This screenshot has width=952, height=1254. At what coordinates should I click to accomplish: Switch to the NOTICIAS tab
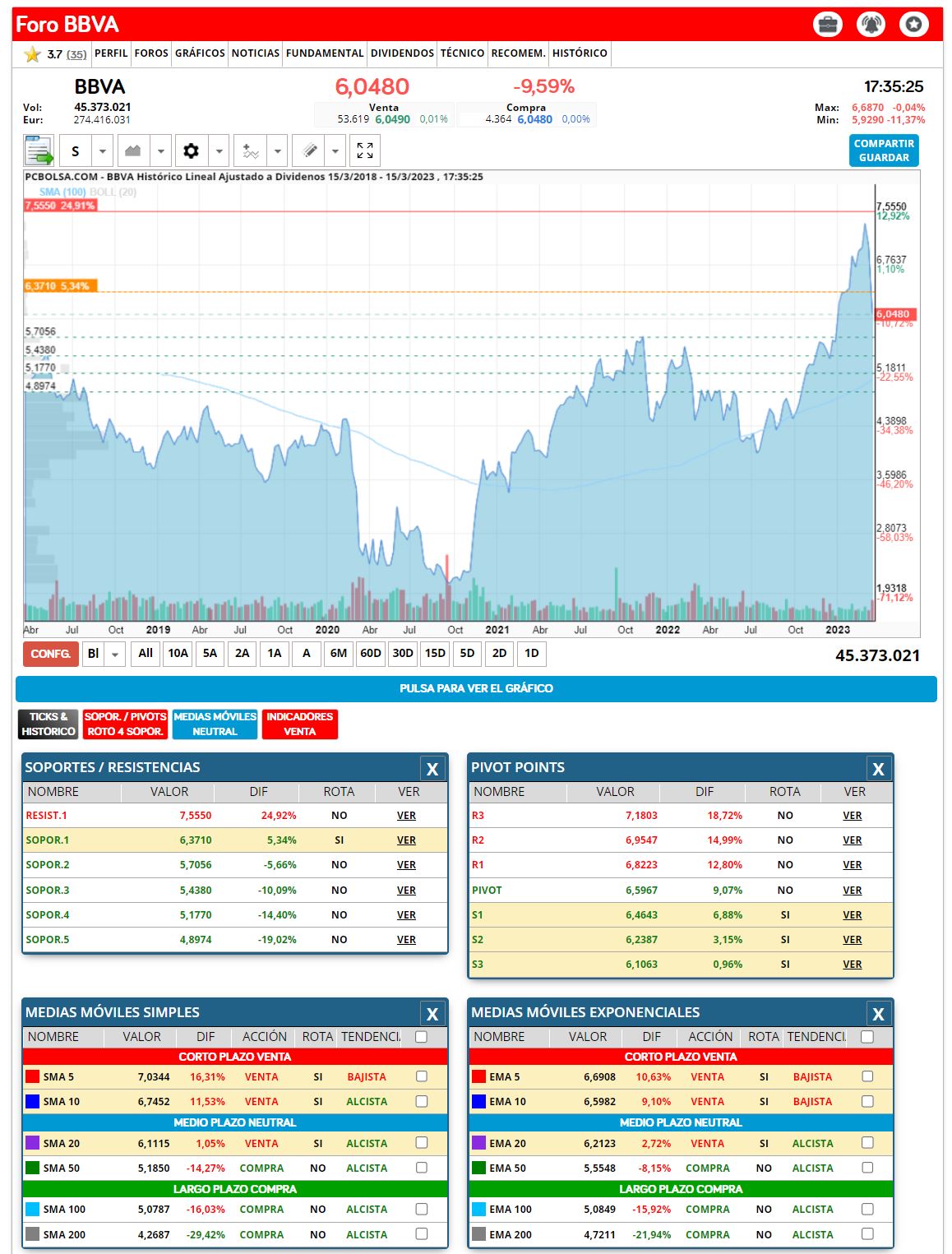tap(256, 53)
